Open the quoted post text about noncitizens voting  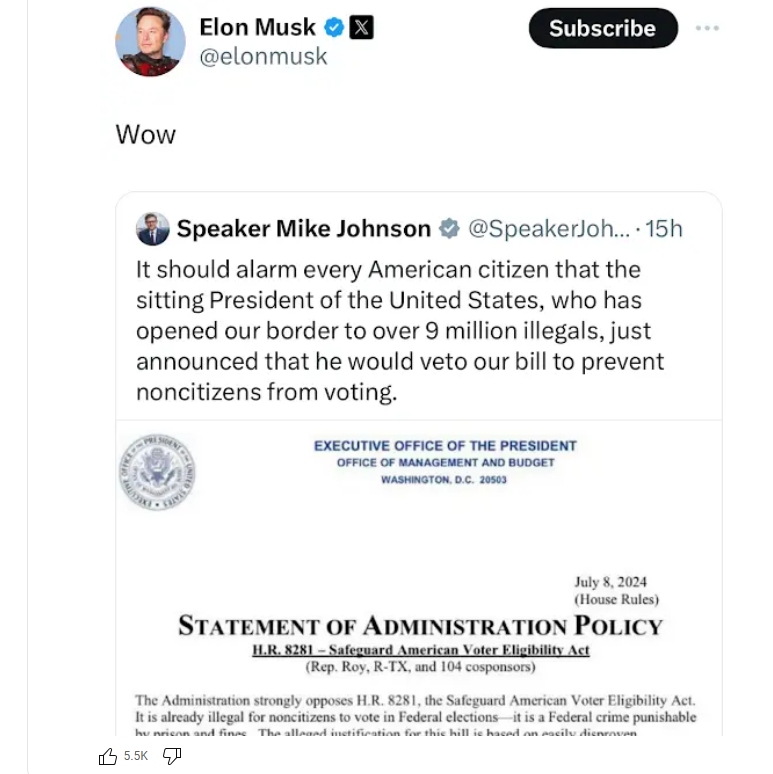(x=400, y=330)
